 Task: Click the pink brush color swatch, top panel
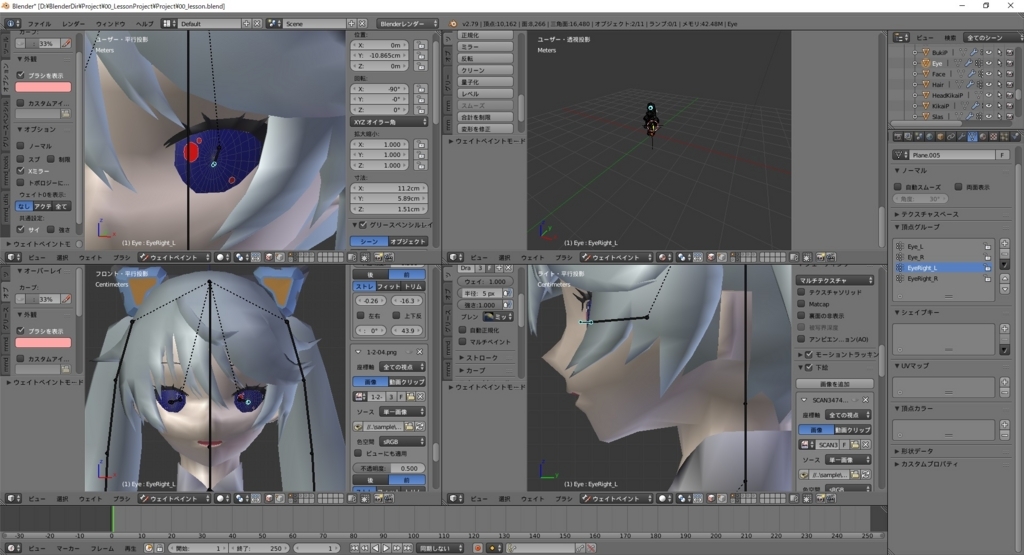click(43, 87)
